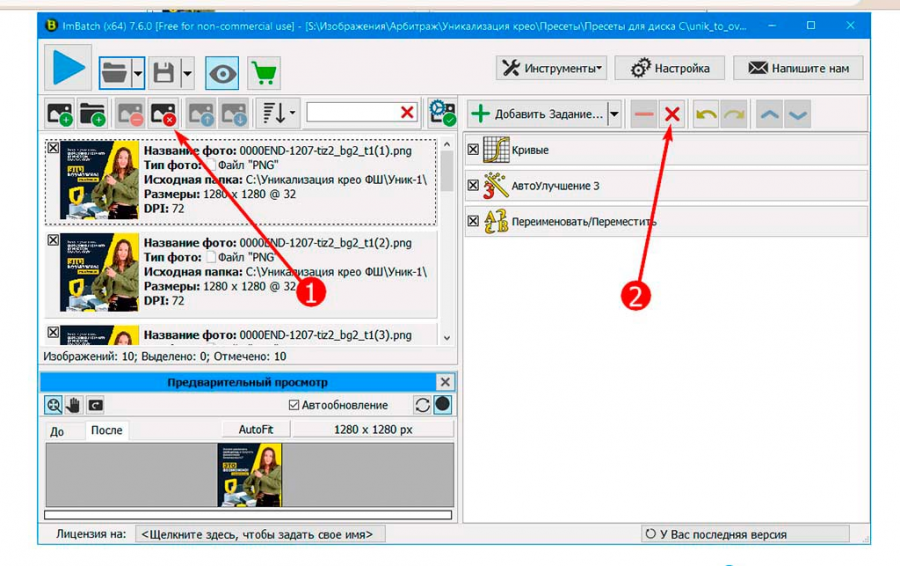Open Настройка settings
Image resolution: width=900 pixels, height=566 pixels.
[670, 68]
